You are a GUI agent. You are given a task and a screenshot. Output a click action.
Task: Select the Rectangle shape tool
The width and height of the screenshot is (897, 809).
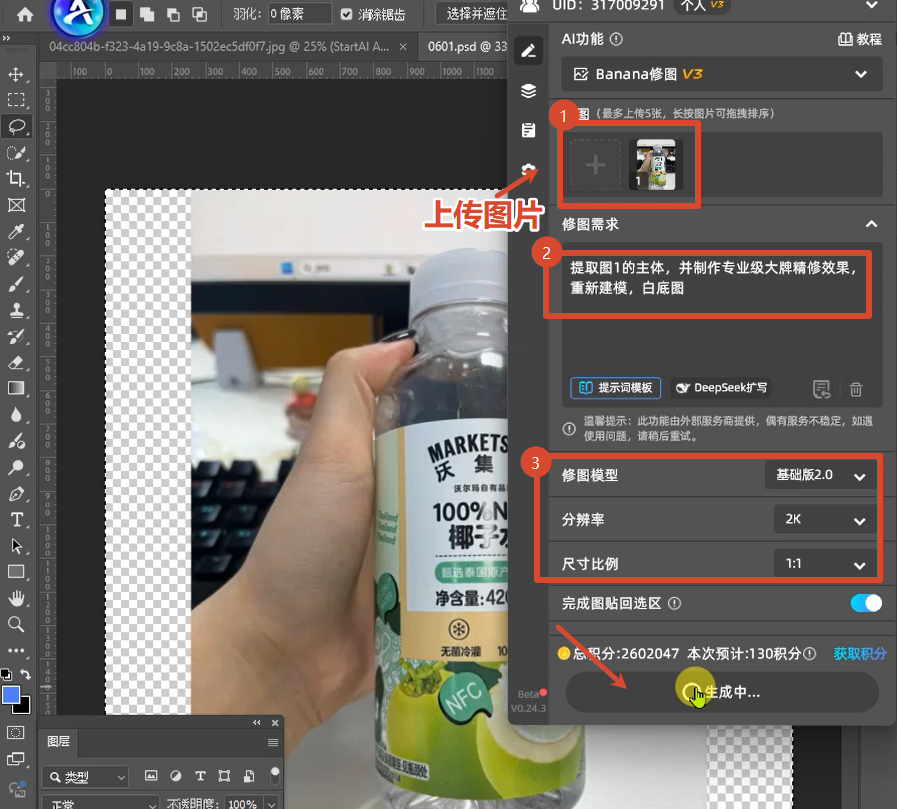[16, 572]
